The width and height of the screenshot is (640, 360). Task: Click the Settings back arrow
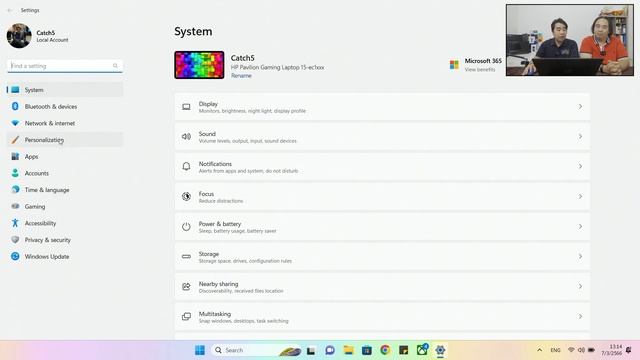(x=9, y=10)
